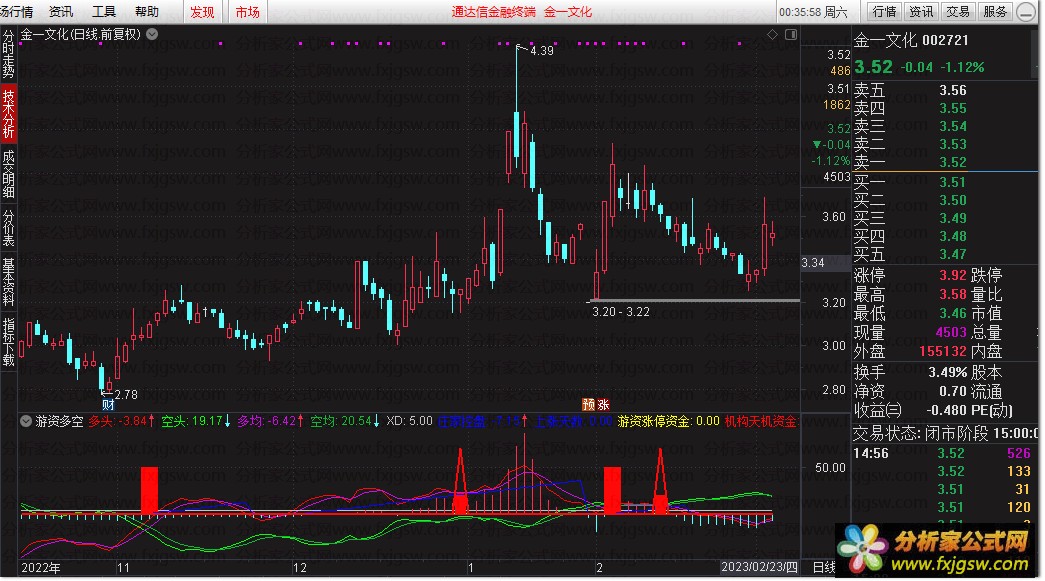1045x581 pixels.
Task: Open the 资讯 menu in the top bar
Action: 61,11
